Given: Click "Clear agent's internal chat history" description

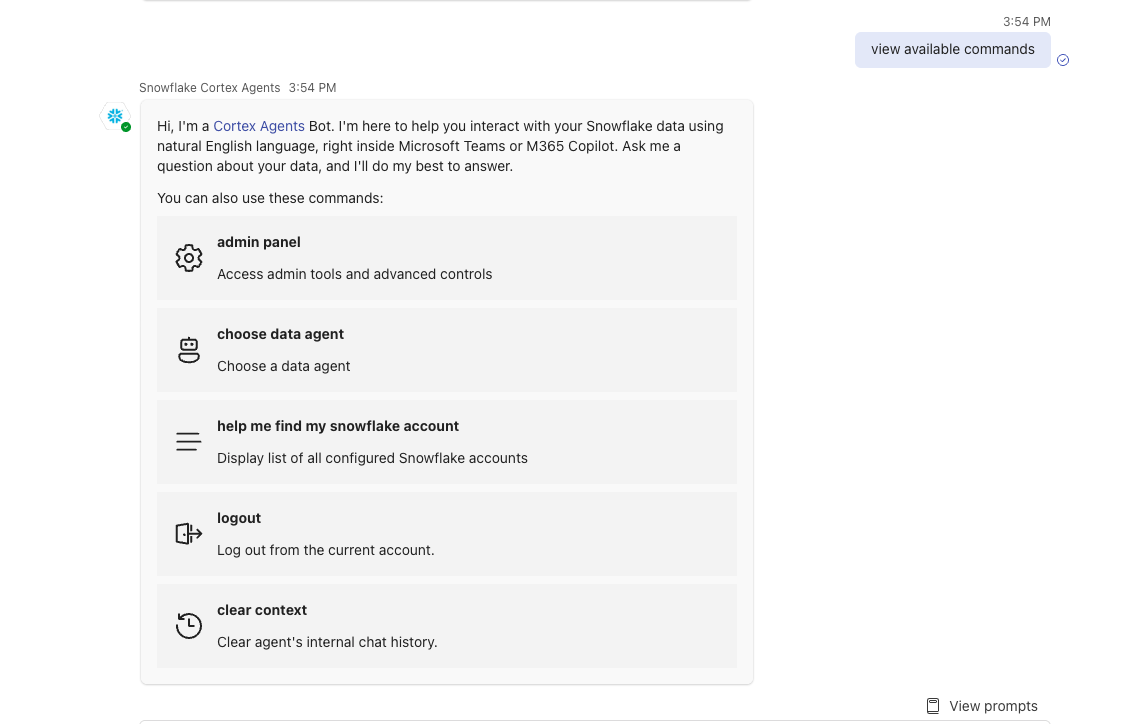Looking at the screenshot, I should [x=327, y=642].
